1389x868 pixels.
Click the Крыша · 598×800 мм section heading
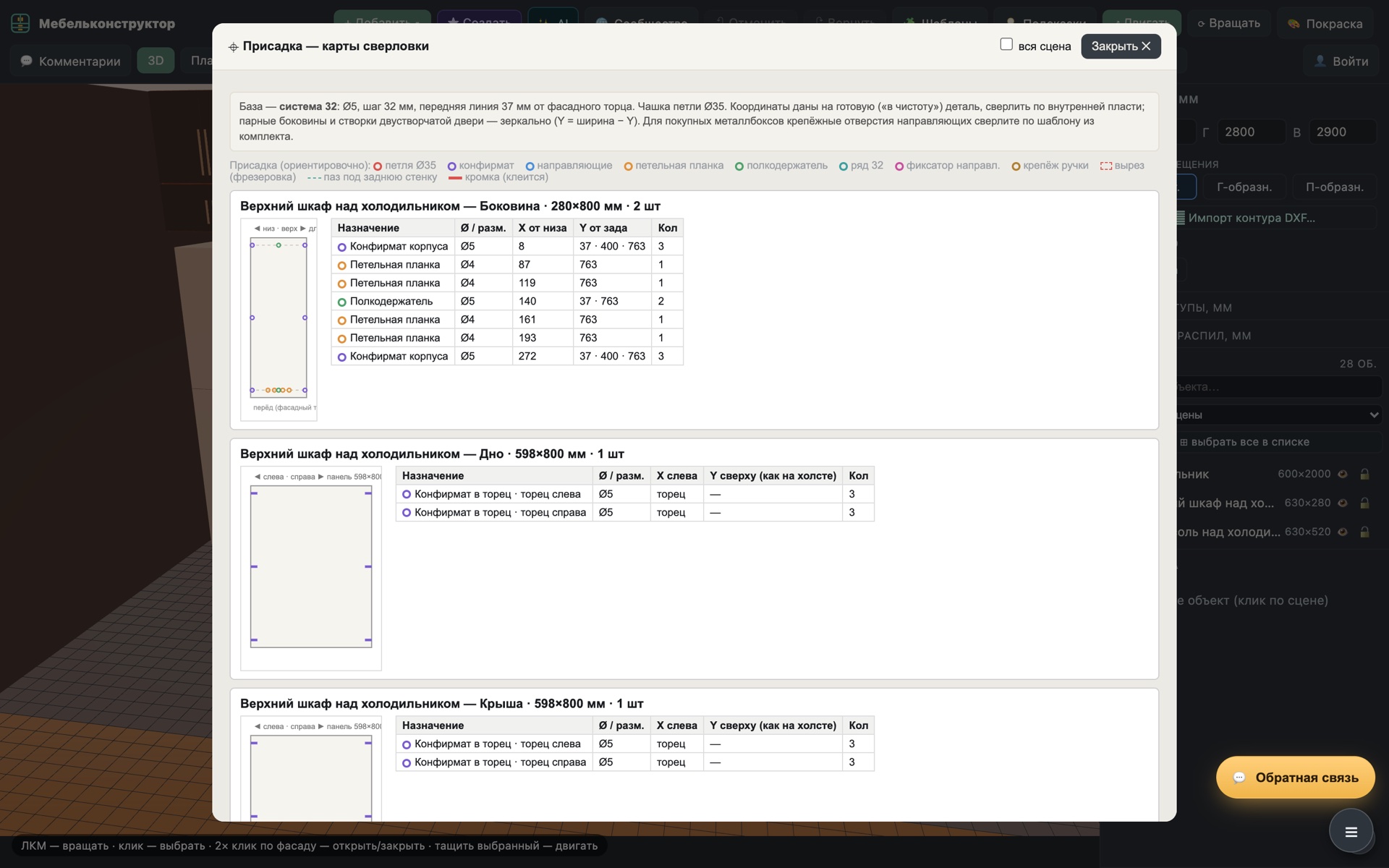441,704
